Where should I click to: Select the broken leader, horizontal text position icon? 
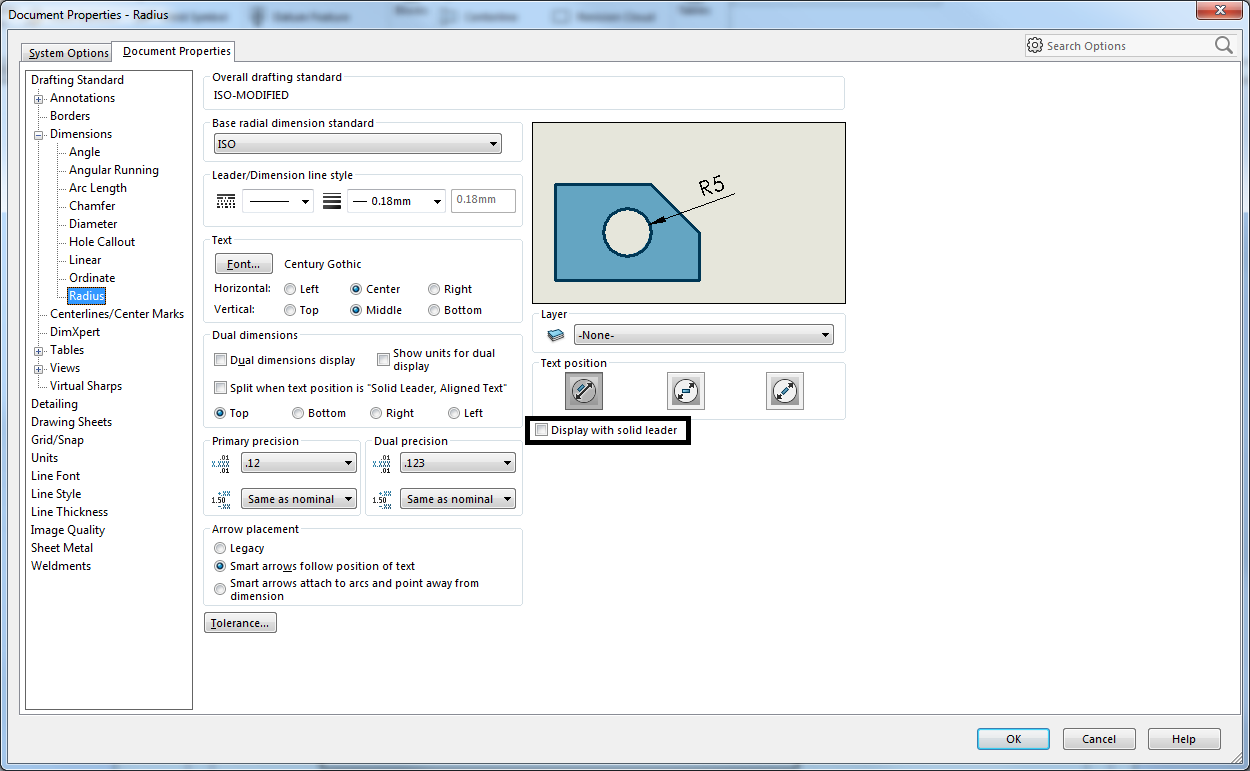click(x=685, y=391)
